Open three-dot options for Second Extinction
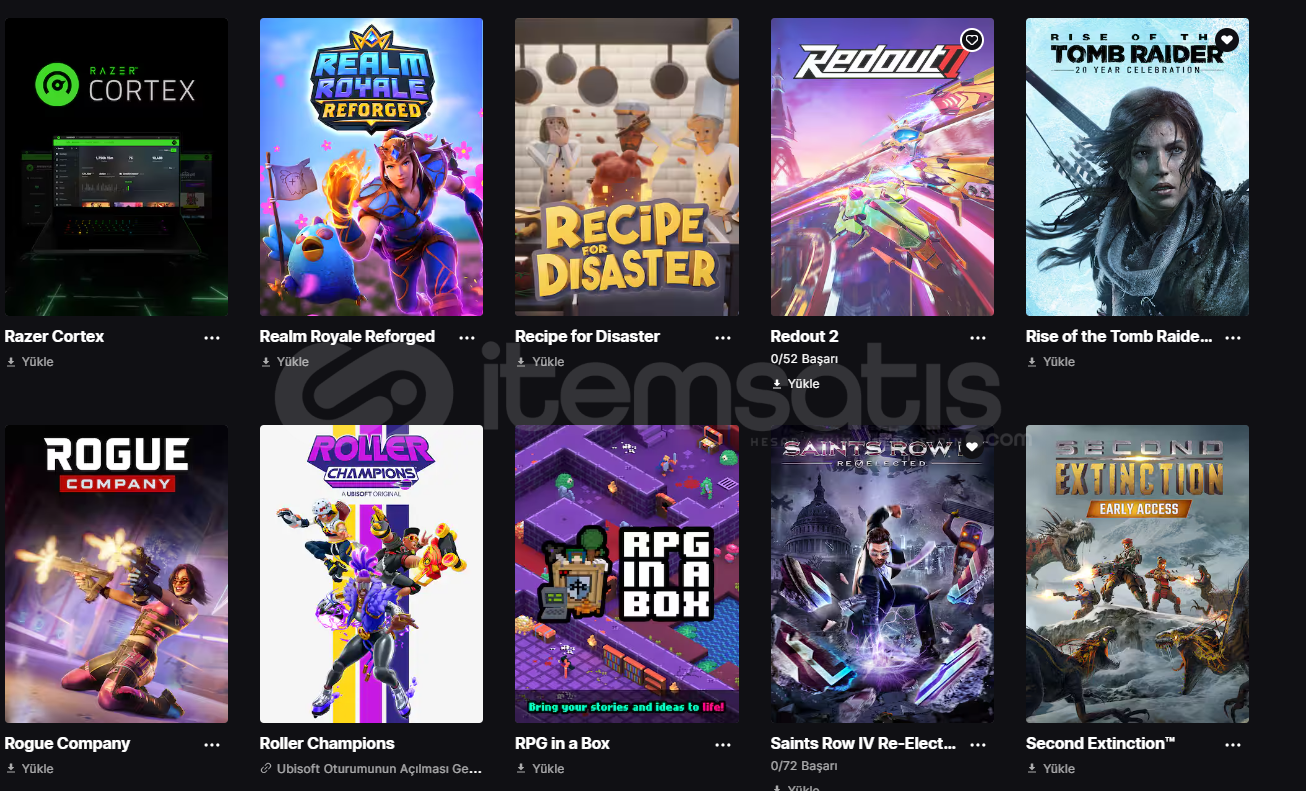Screen dimensions: 1306x791 [1233, 745]
